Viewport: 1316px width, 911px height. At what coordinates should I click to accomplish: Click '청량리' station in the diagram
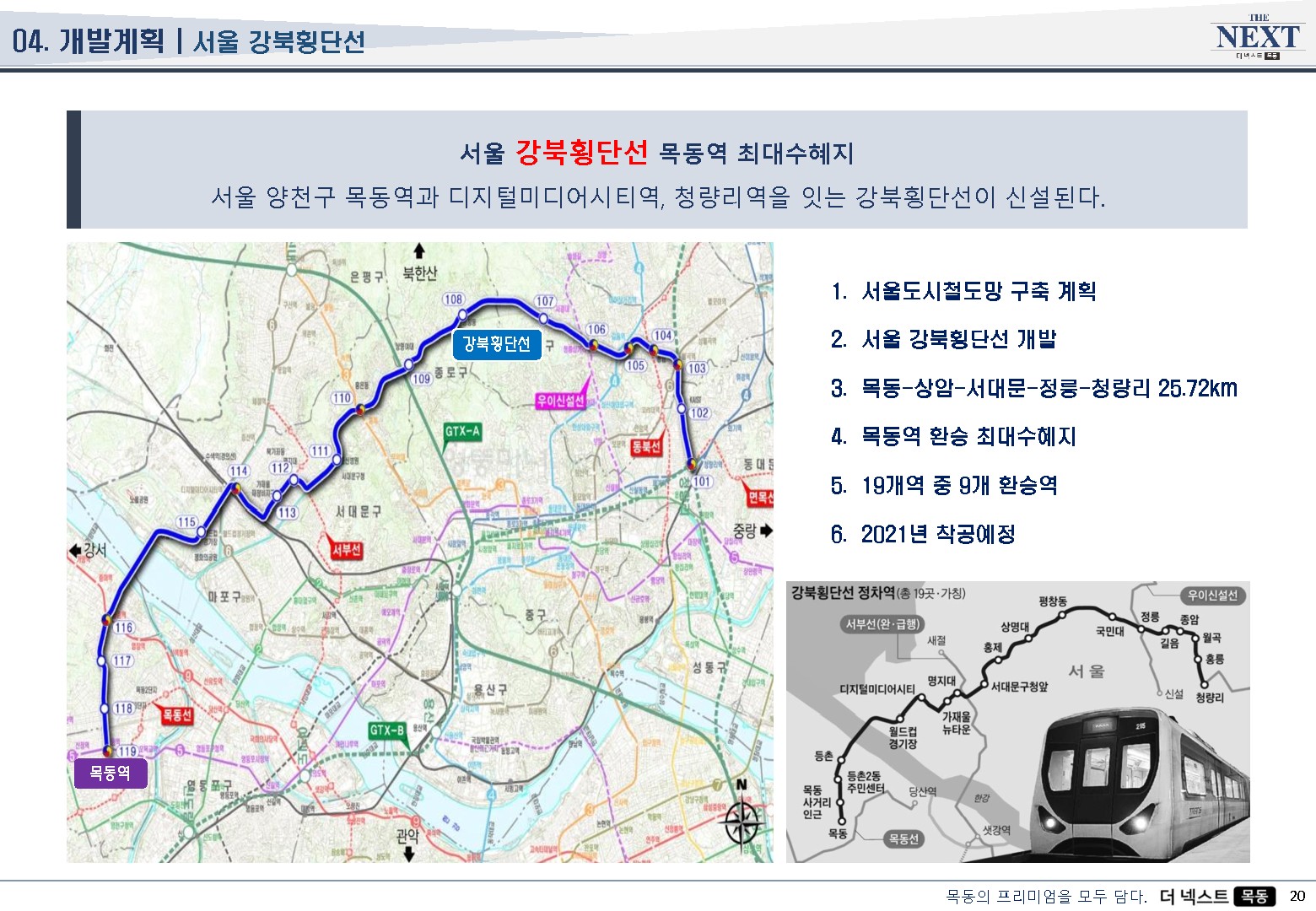pos(1210,698)
